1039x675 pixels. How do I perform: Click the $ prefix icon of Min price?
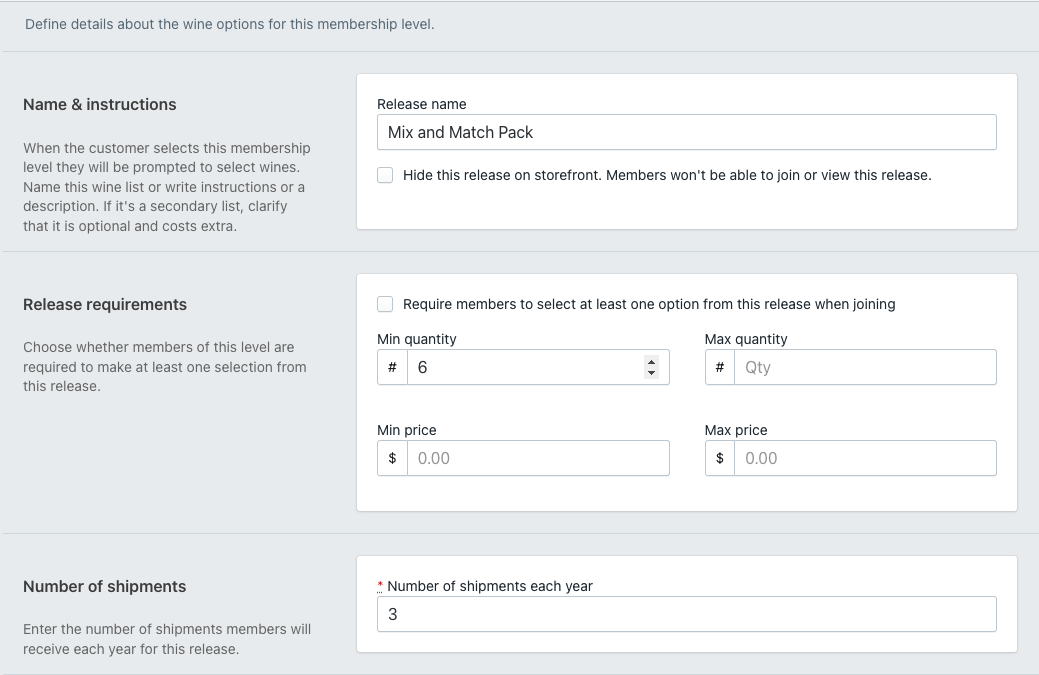(392, 458)
